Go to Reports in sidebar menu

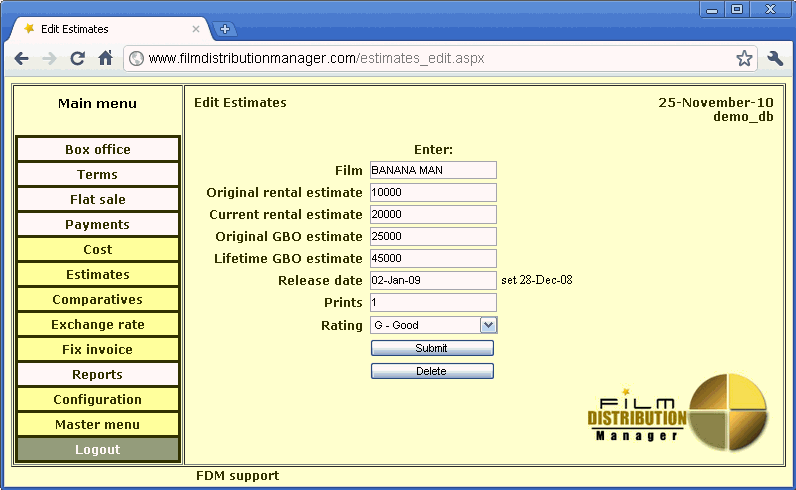point(98,375)
